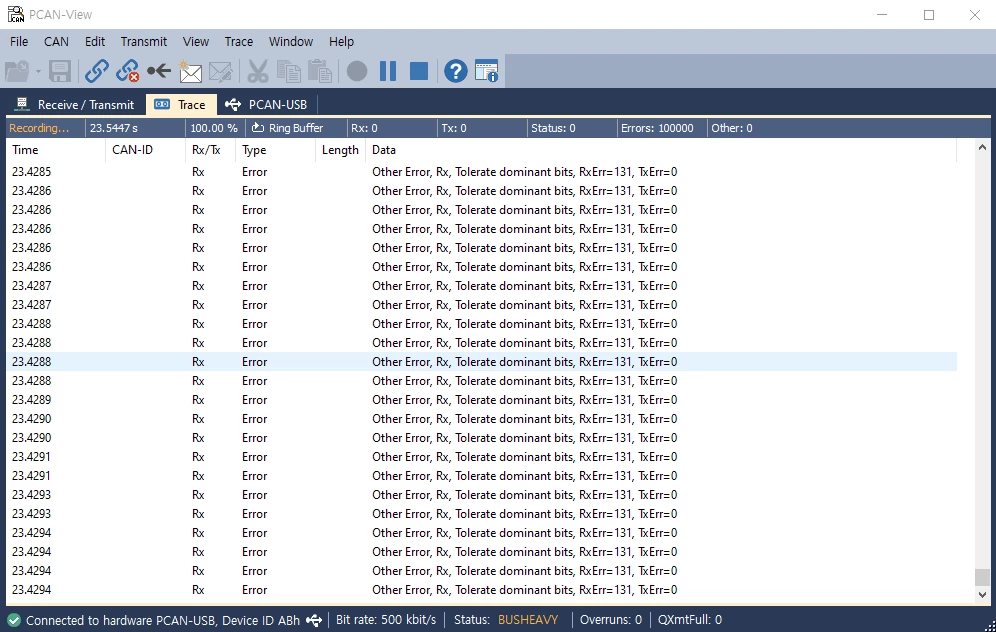
Task: Open the File menu
Action: click(19, 41)
